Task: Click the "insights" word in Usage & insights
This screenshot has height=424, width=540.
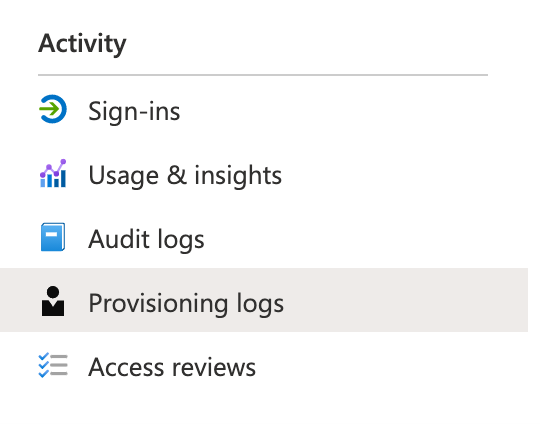Action: click(238, 175)
